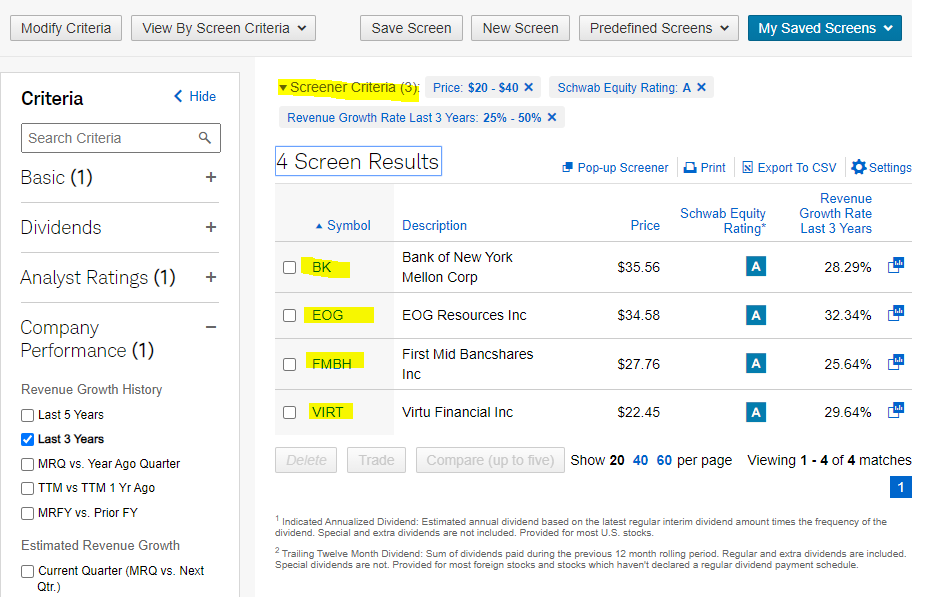Sort by Price column
This screenshot has height=597, width=928.
(x=645, y=225)
